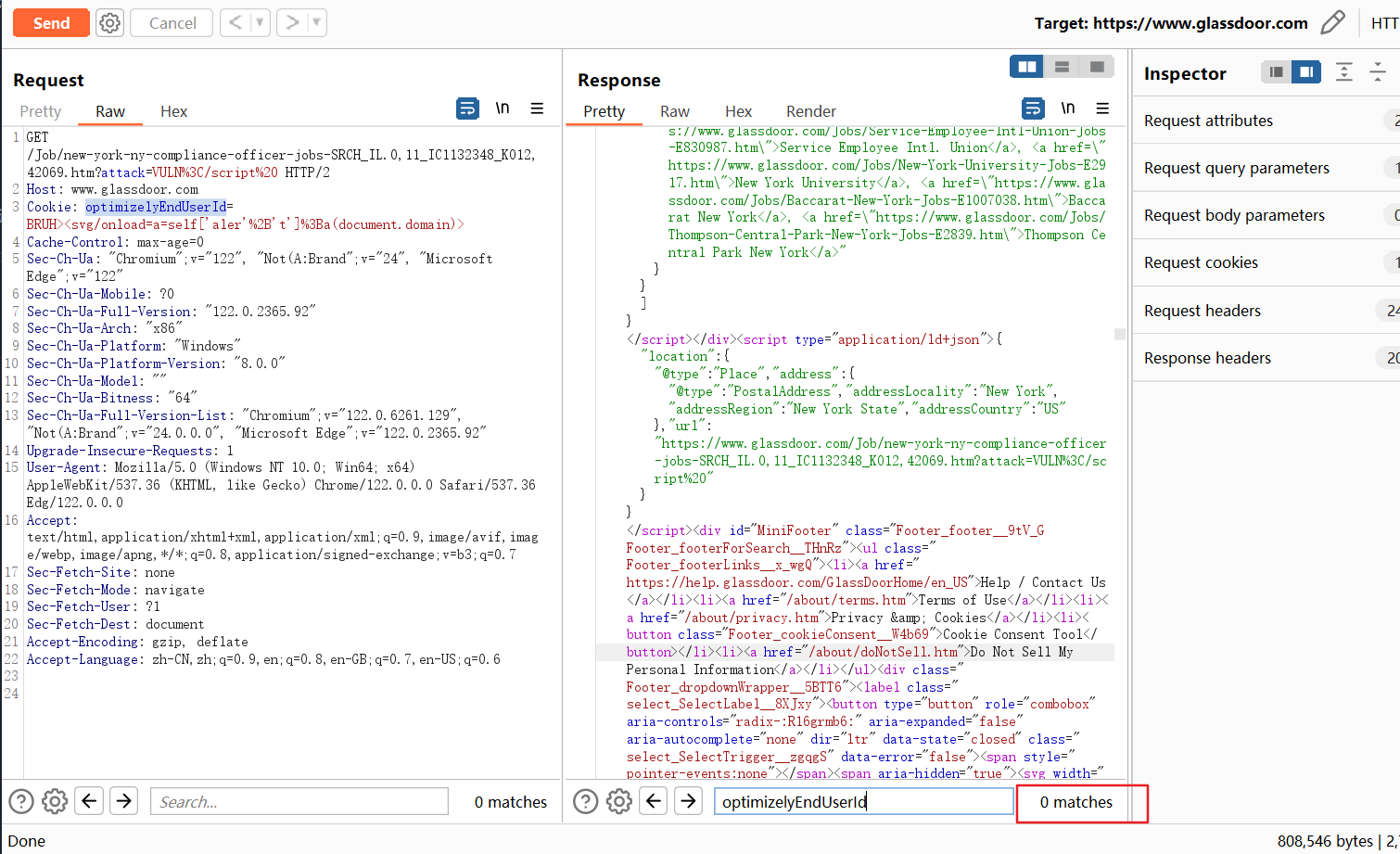Click the Done status label
This screenshot has width=1400, height=854.
pos(27,841)
